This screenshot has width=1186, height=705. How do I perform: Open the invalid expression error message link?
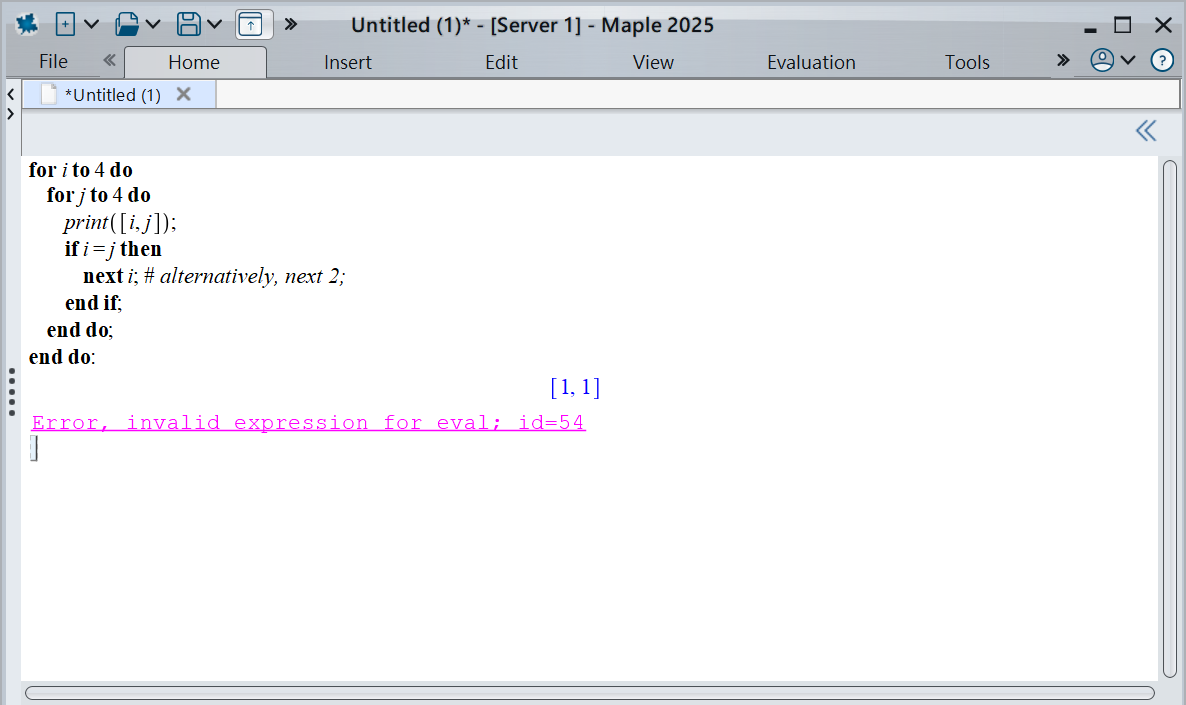(308, 423)
